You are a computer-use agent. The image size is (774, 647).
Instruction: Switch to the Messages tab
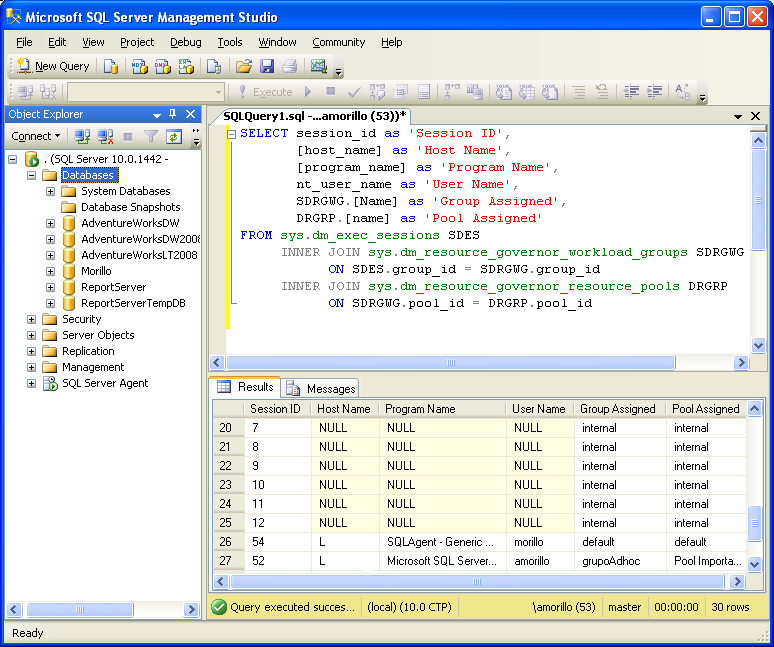click(x=321, y=388)
